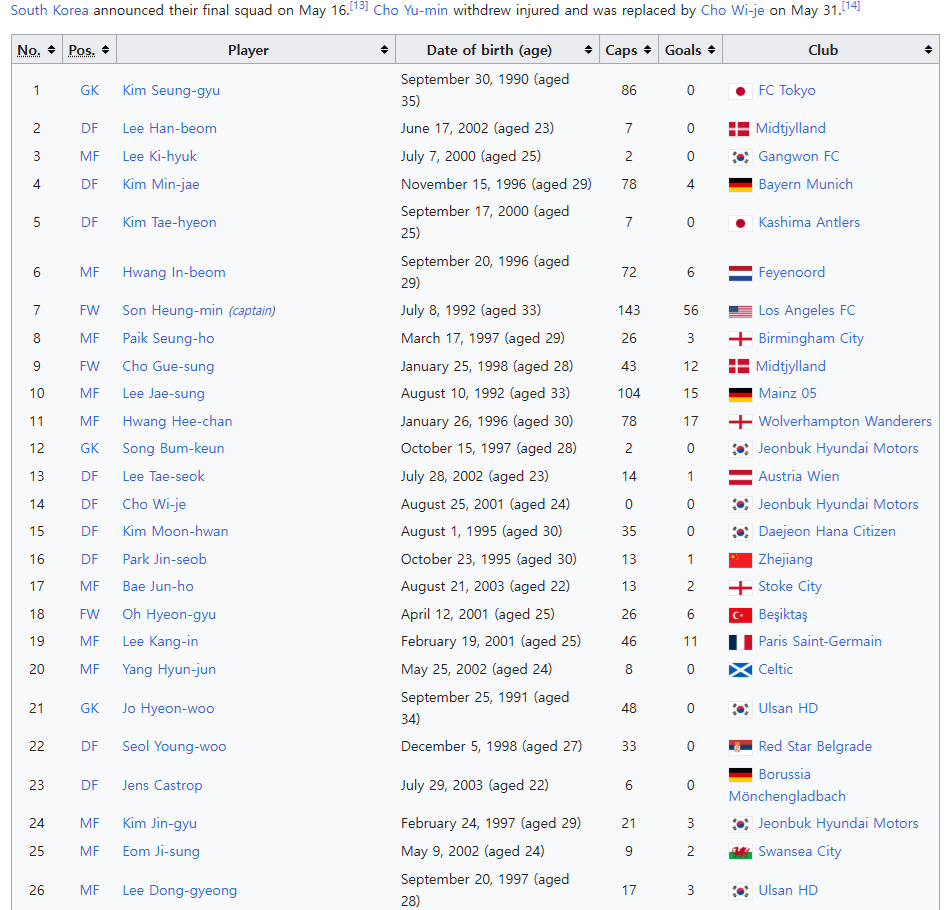Click the Netherlands flag beside Feyenoord
The width and height of the screenshot is (946, 910).
[x=740, y=273]
